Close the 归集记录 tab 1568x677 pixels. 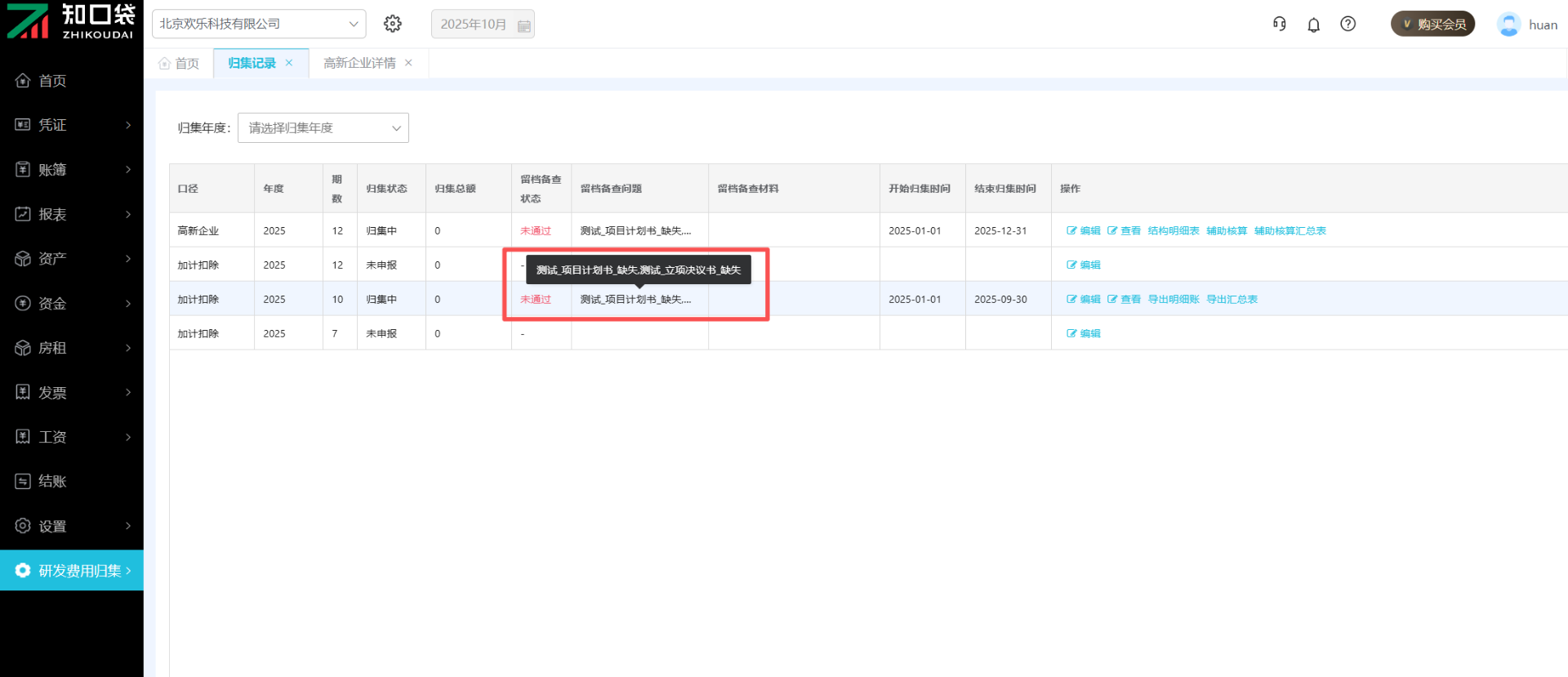tap(289, 63)
